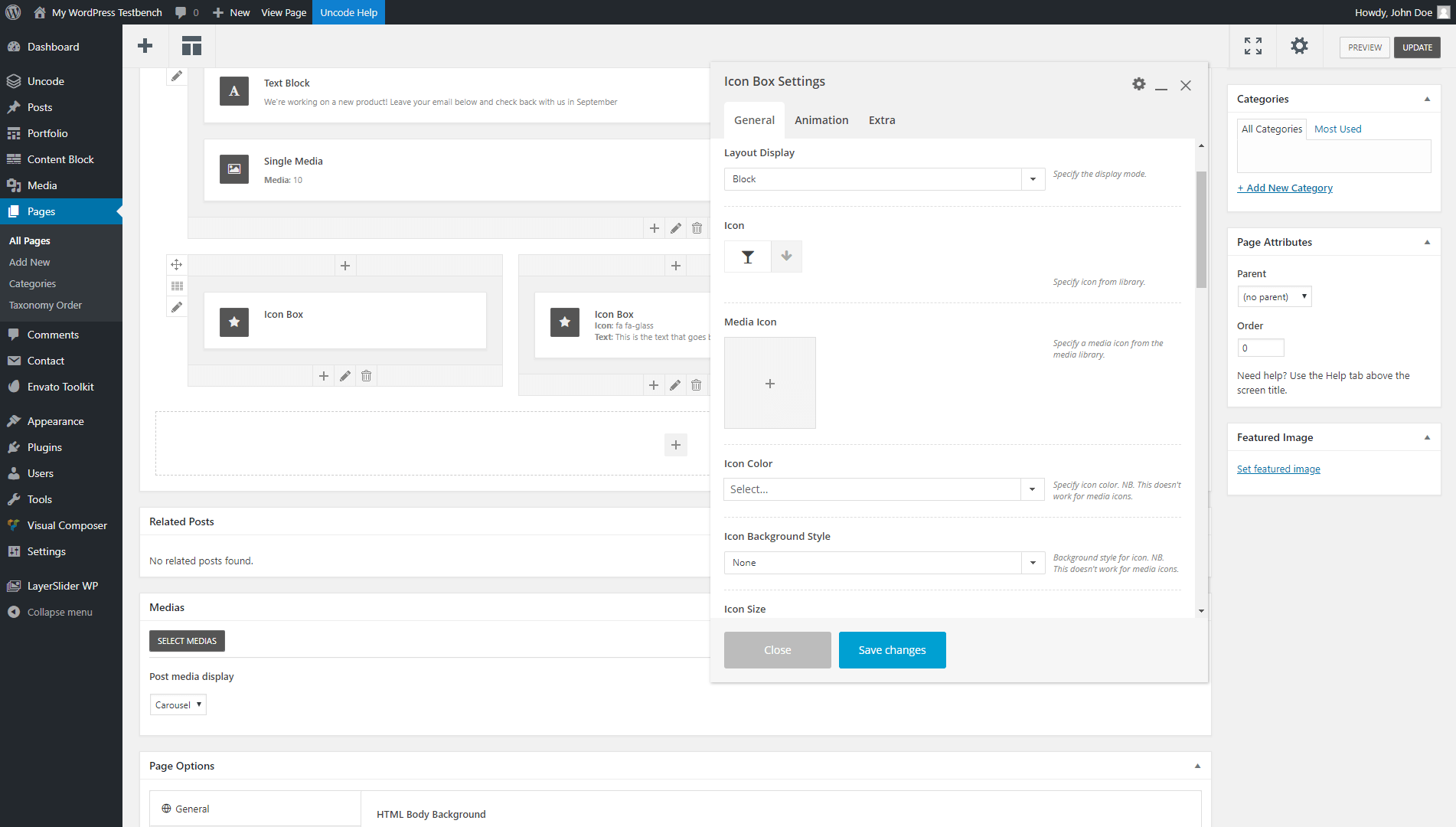Open Layout Display dropdown showing Block

[884, 179]
